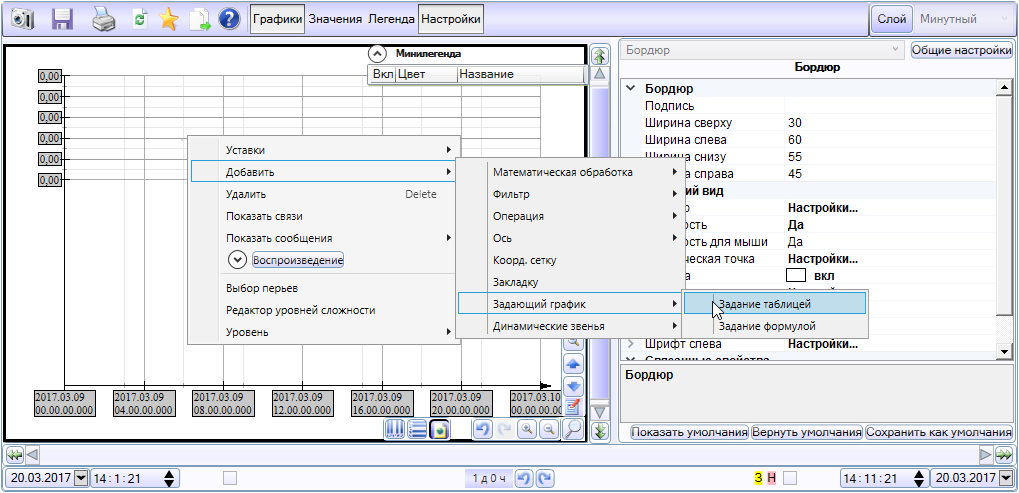The height and width of the screenshot is (493, 1019).
Task: Click 'Редактор уровней сложности' menu entry
Action: tap(324, 310)
